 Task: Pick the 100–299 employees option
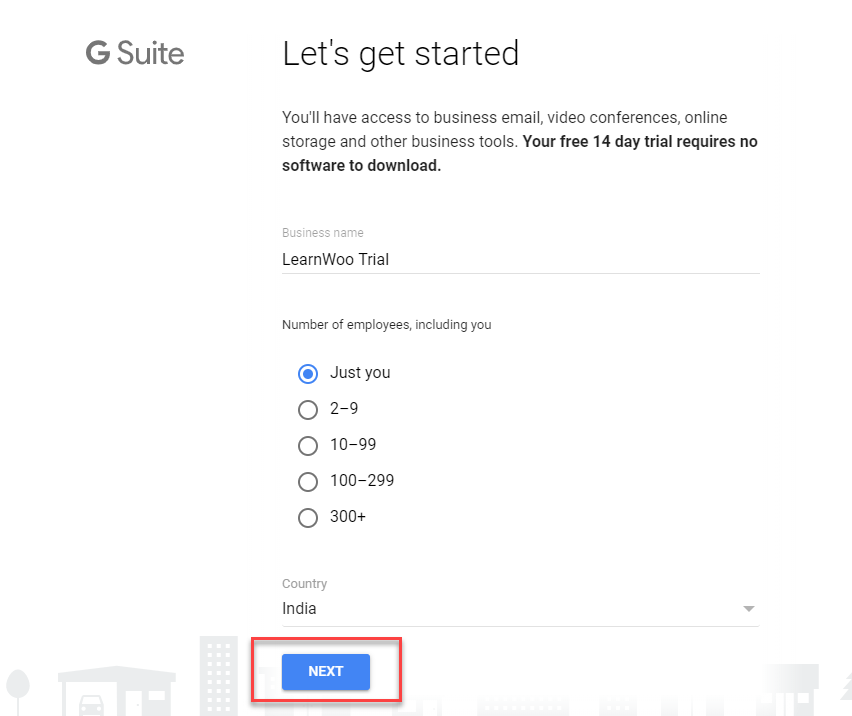[x=308, y=481]
